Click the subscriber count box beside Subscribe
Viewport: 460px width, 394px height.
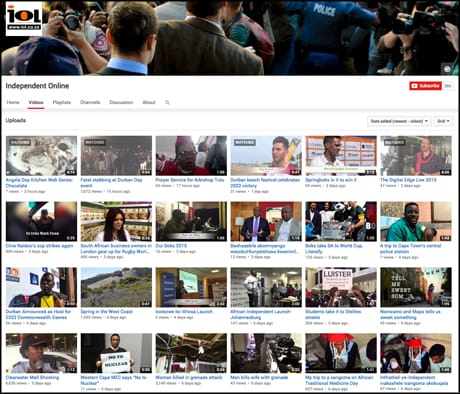448,86
